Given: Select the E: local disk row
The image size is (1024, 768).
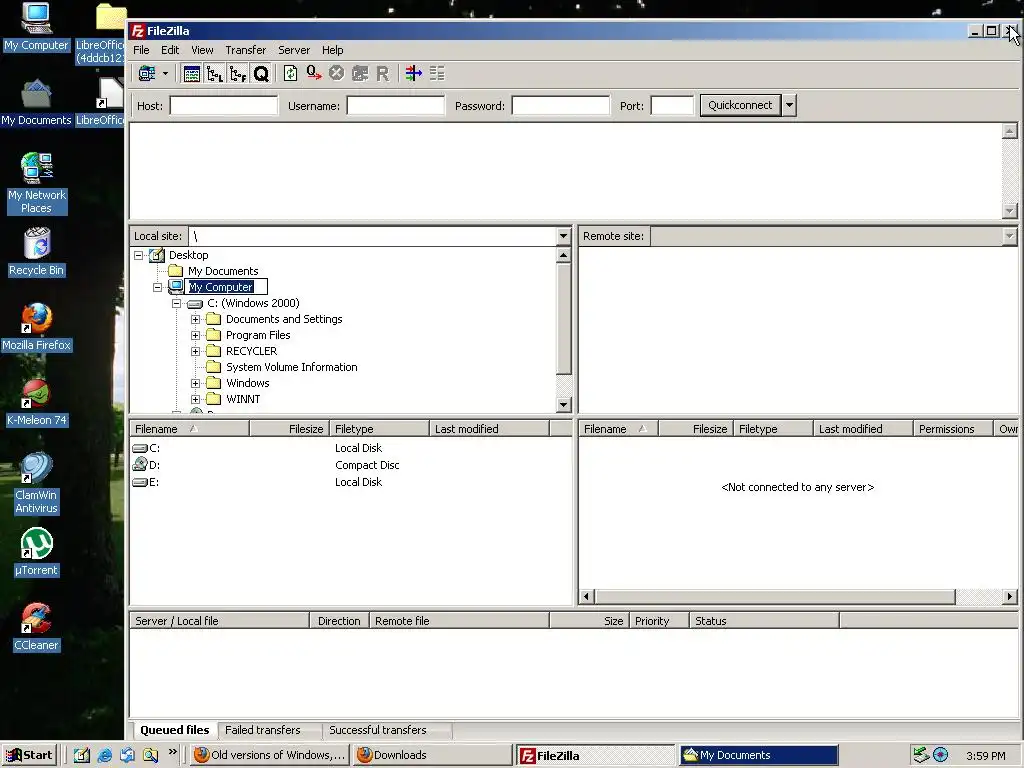Looking at the screenshot, I should [x=351, y=482].
